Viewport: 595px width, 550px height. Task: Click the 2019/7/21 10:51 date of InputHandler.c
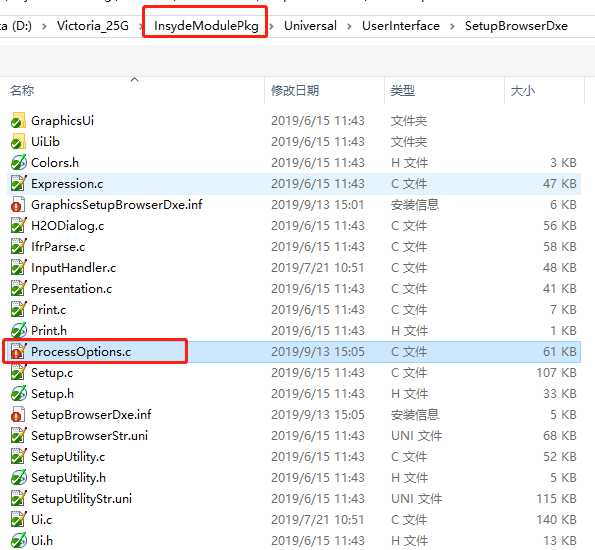pyautogui.click(x=318, y=268)
